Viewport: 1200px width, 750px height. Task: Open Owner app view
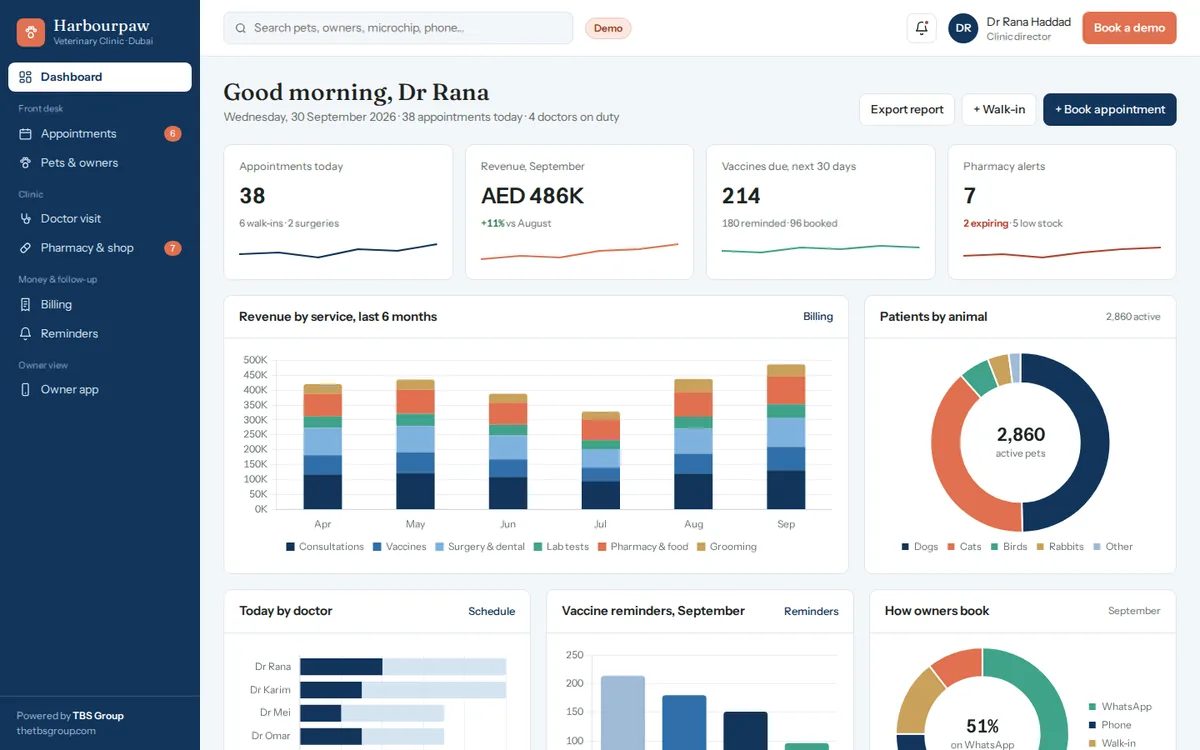coord(100,390)
